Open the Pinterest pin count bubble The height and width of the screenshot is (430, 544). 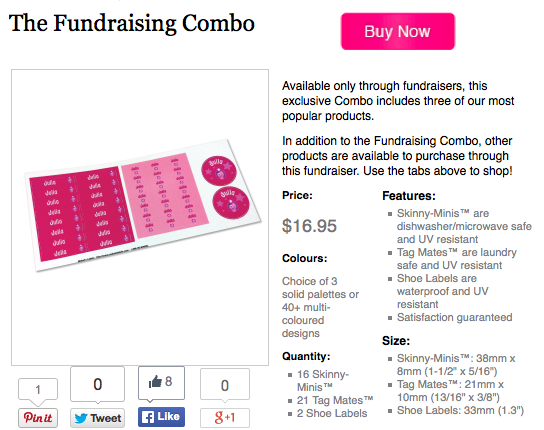click(38, 389)
